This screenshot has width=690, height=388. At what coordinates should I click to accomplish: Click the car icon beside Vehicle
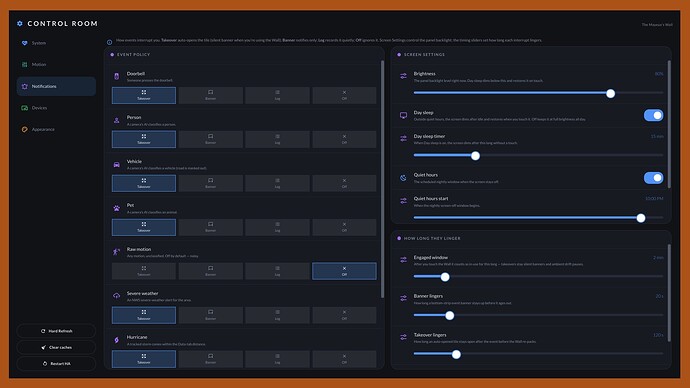[117, 164]
